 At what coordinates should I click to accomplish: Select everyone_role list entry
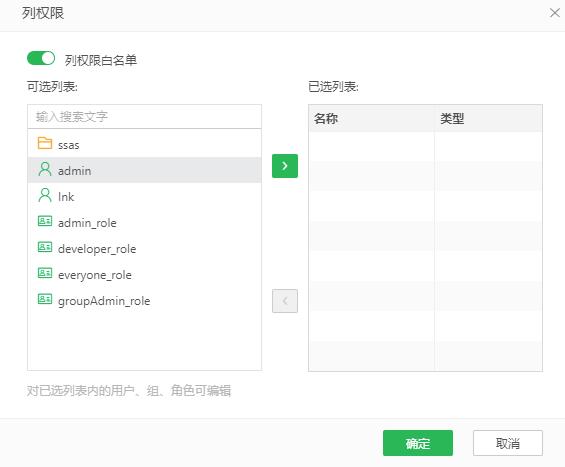(x=144, y=274)
